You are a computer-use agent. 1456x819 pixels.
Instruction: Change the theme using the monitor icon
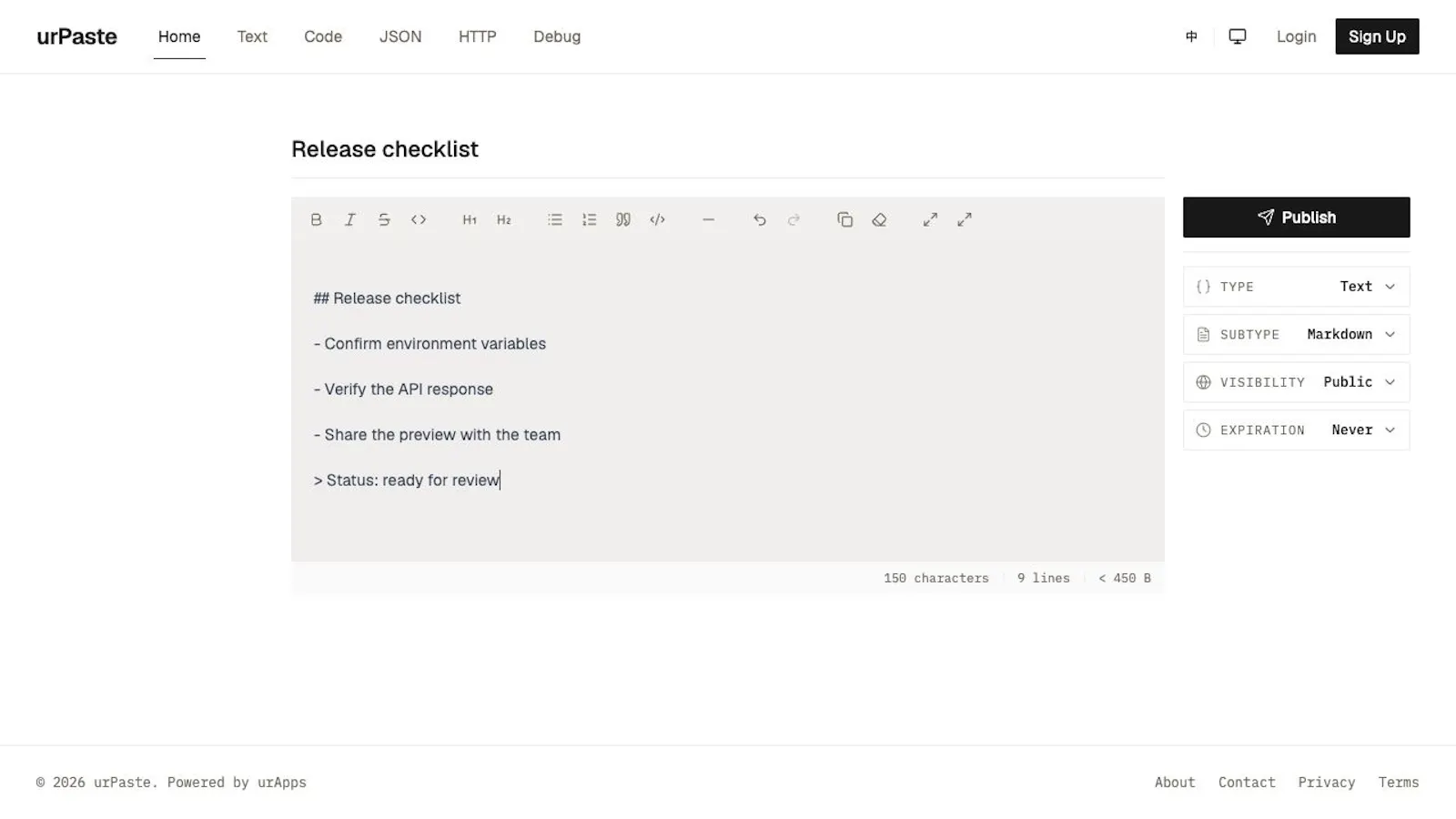click(x=1238, y=36)
